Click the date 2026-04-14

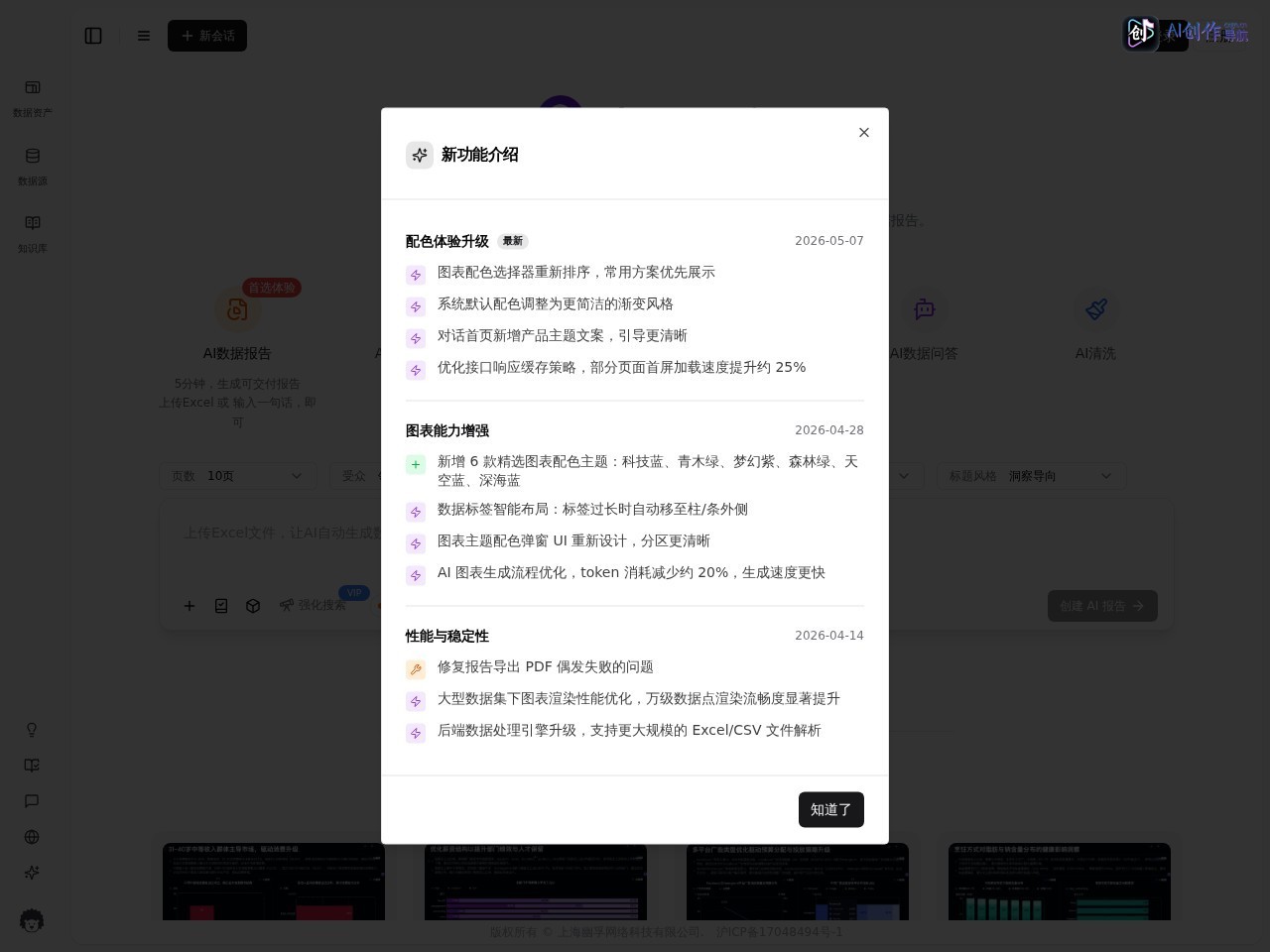pyautogui.click(x=829, y=636)
